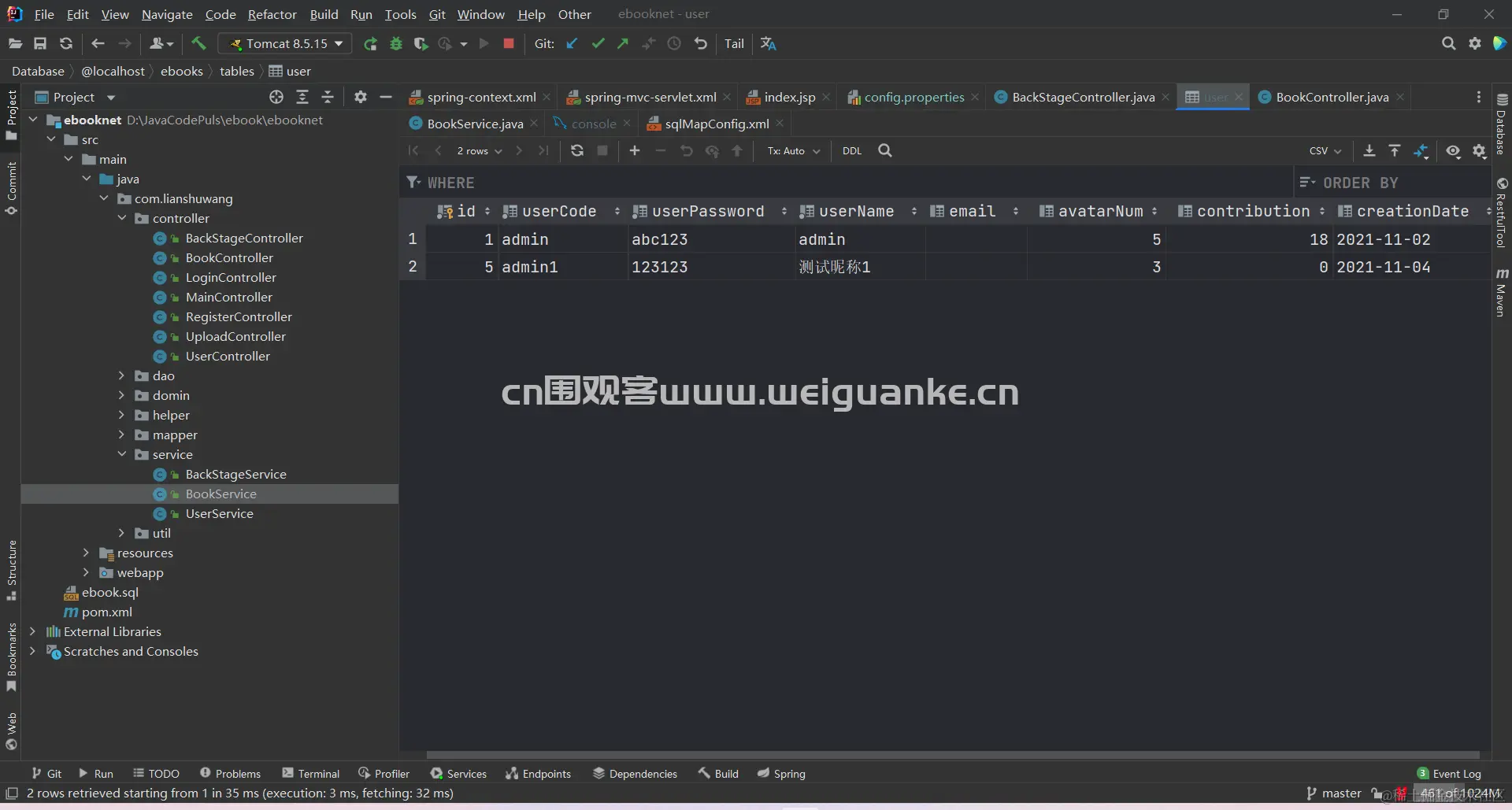Open the CSV export format dropdown
This screenshot has width=1512, height=810.
(x=1325, y=151)
